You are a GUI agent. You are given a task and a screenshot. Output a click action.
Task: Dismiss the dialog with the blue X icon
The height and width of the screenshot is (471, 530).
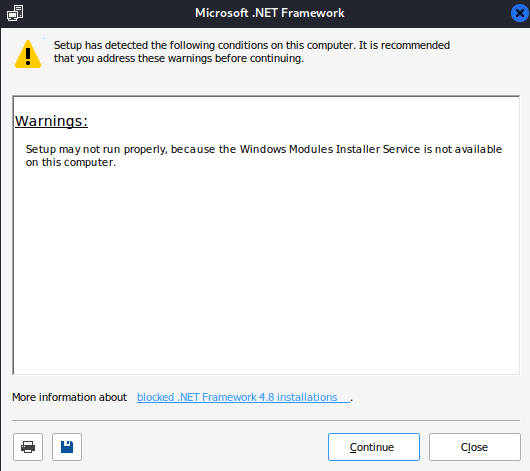[520, 13]
